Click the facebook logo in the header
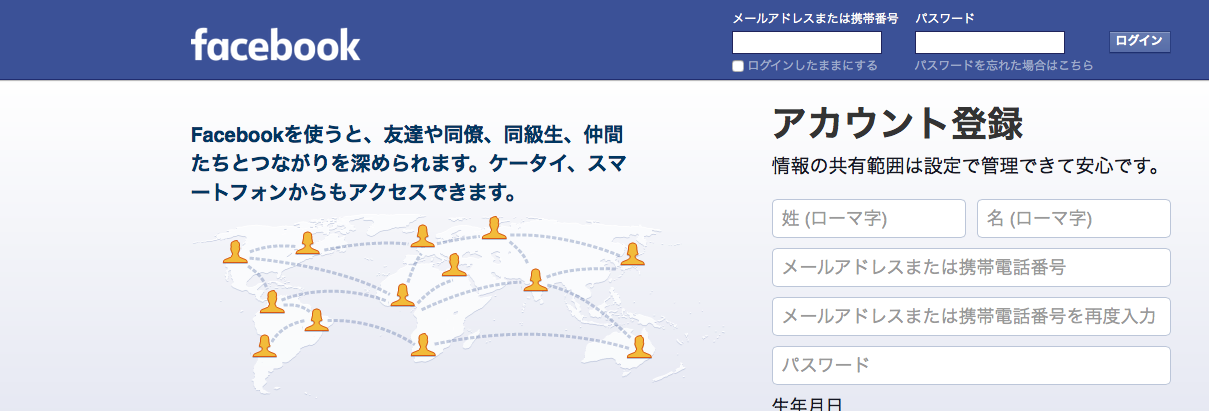 click(x=275, y=45)
